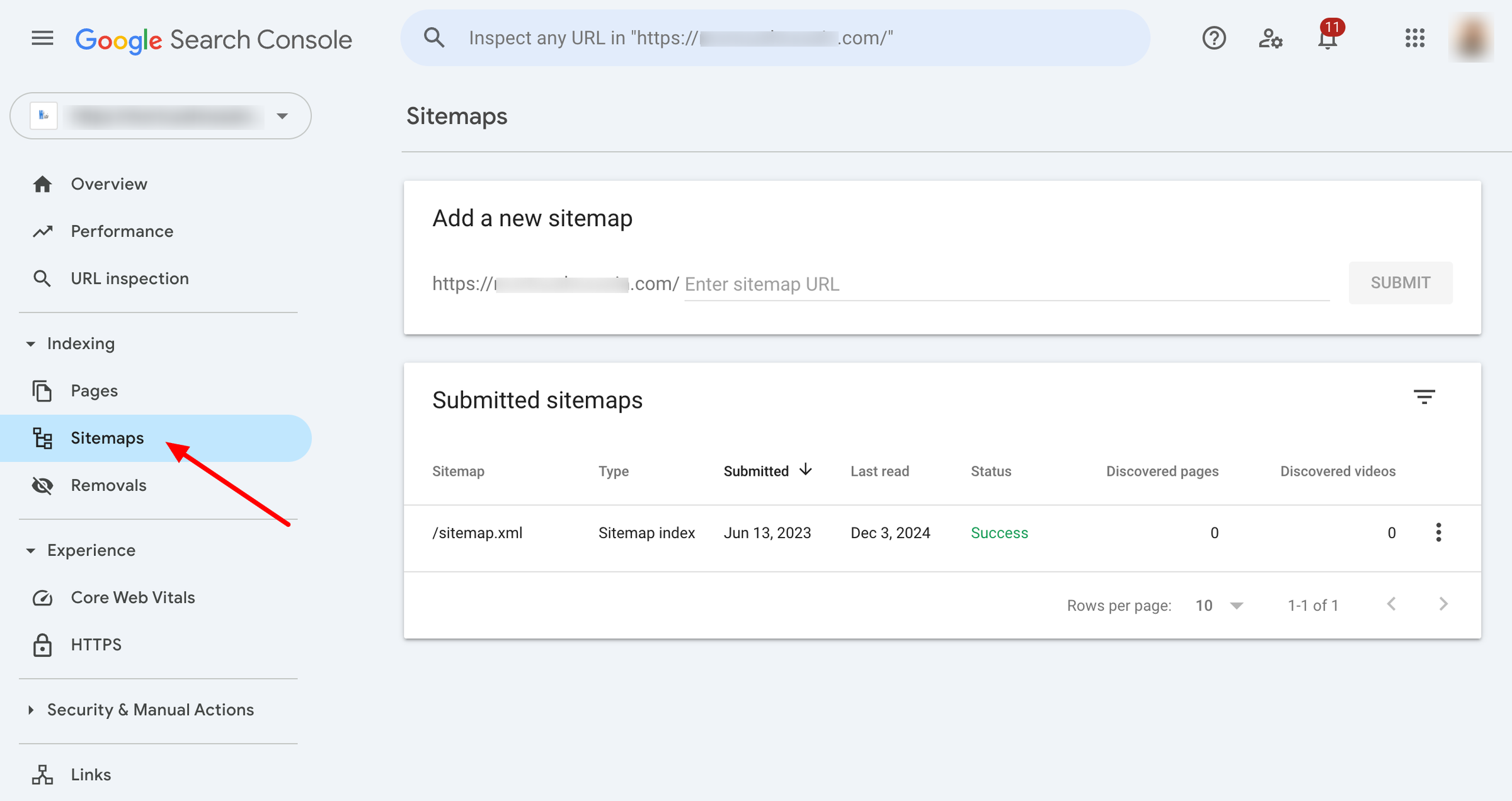Click the property favicon thumbnail
Image resolution: width=1512 pixels, height=801 pixels.
coord(44,116)
